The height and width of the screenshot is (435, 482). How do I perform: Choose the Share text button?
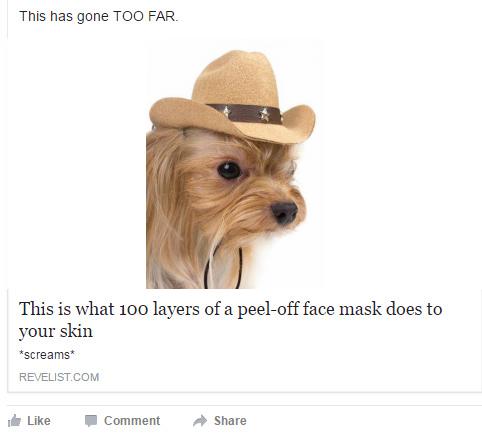point(230,421)
